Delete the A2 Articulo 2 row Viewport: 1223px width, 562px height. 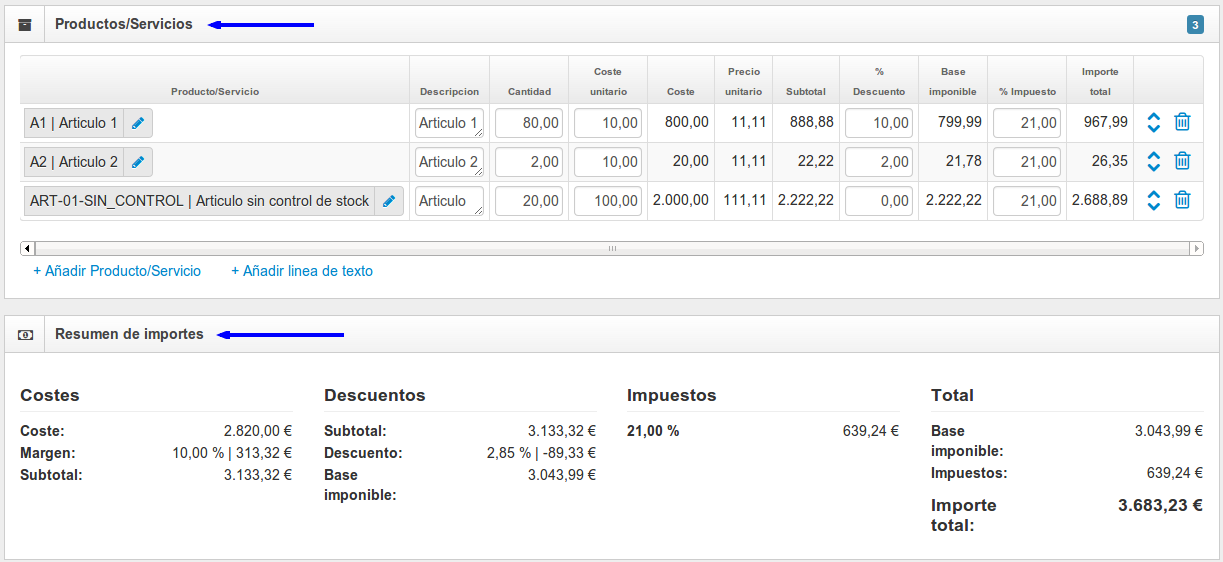point(1182,161)
